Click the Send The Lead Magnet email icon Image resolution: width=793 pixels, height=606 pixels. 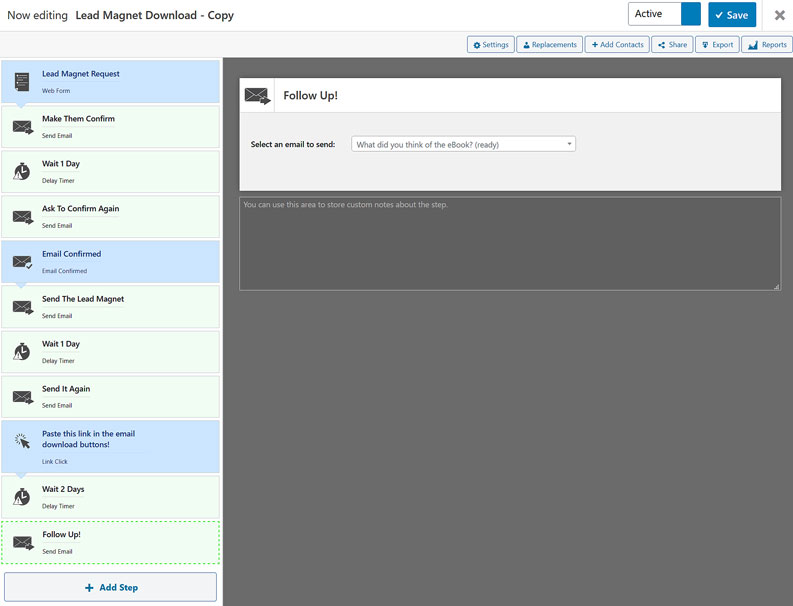(x=22, y=307)
